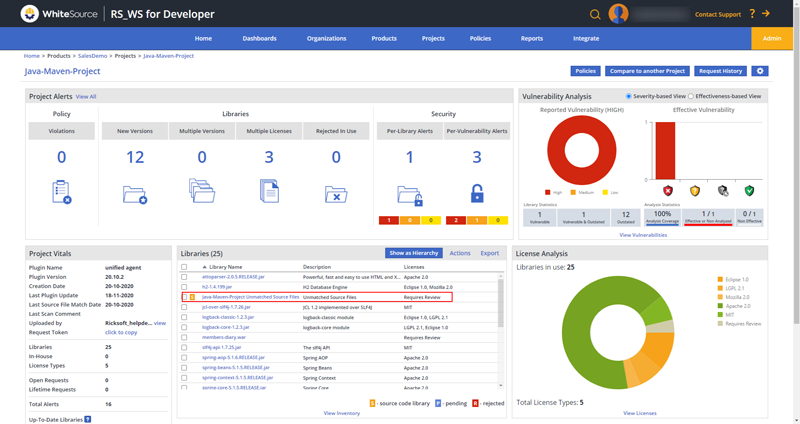Click the Rejected In Use folder icon
The height and width of the screenshot is (424, 800).
pos(336,194)
